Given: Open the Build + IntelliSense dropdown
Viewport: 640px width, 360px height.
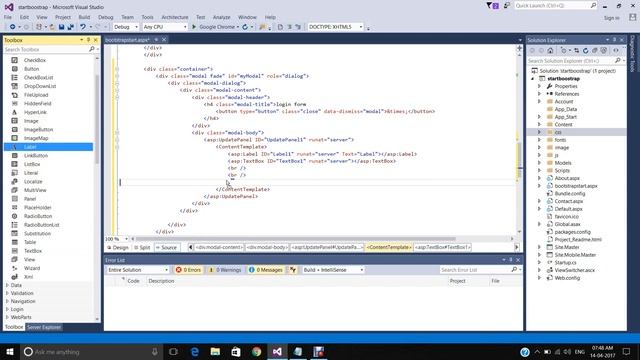Looking at the screenshot, I should coord(333,270).
